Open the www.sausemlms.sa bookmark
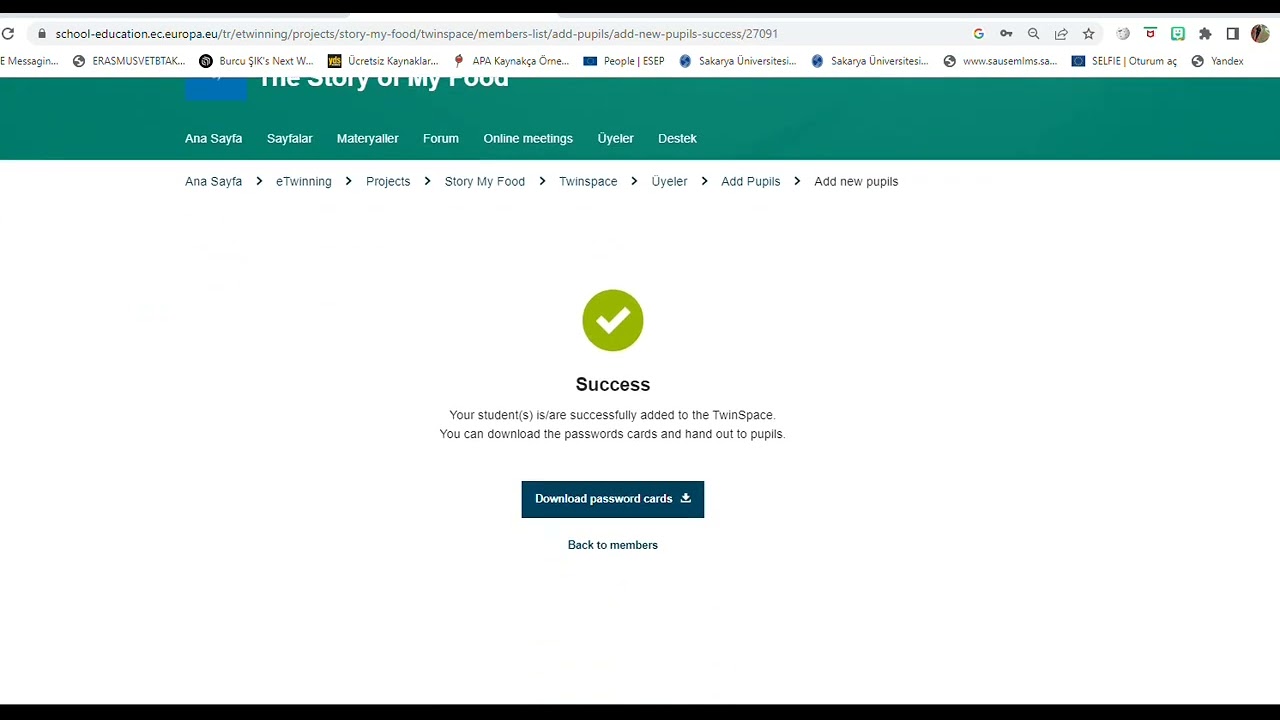This screenshot has height=720, width=1280. point(1000,61)
